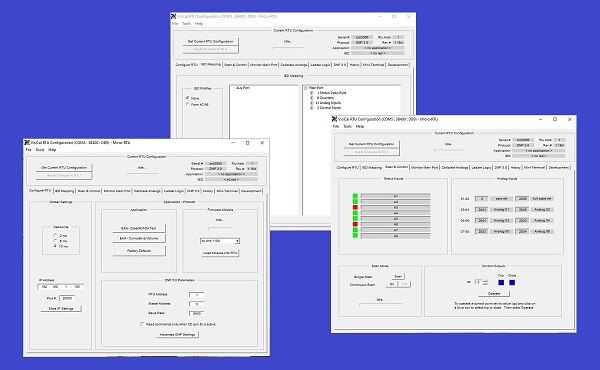Screen dimensions: 600x370
Task: Click the control output number stepper arrows
Action: click(485, 282)
